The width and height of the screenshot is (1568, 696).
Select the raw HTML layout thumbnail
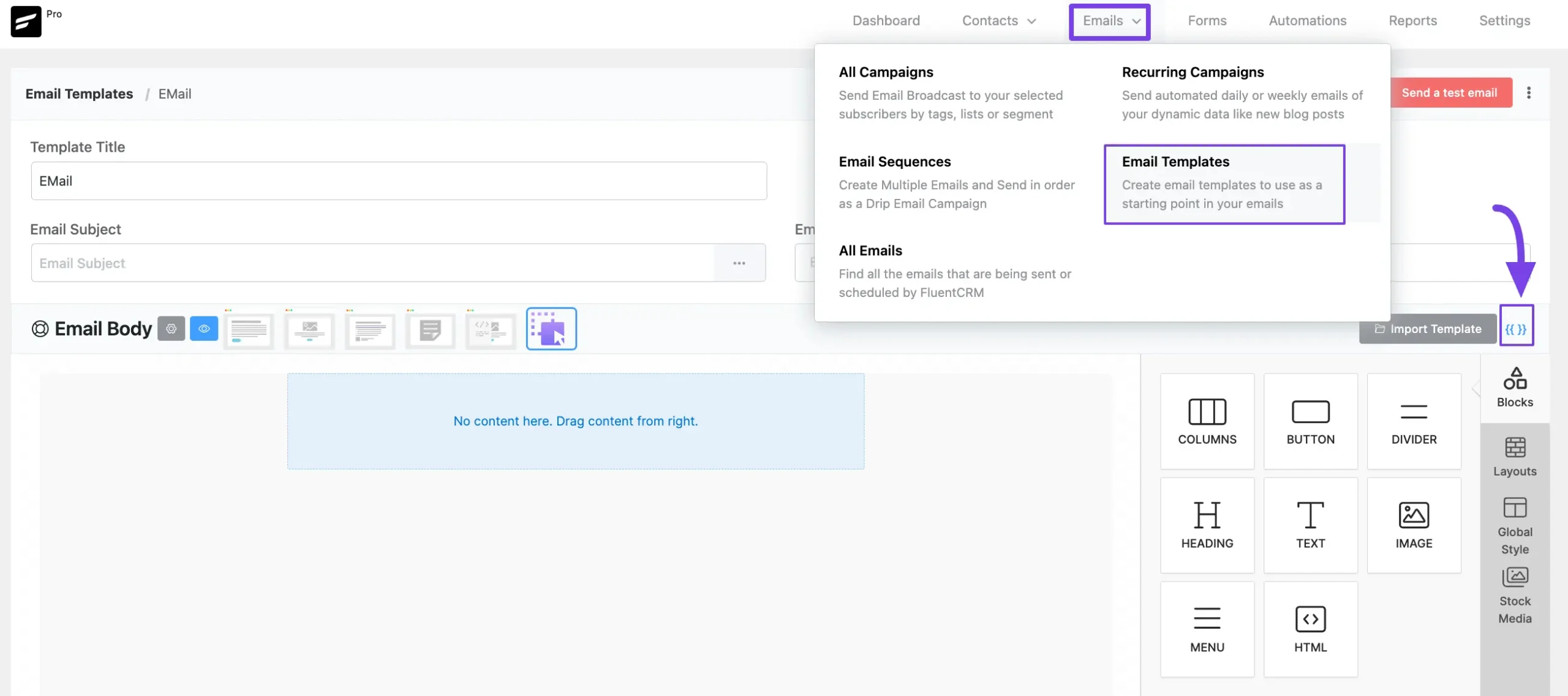click(491, 330)
